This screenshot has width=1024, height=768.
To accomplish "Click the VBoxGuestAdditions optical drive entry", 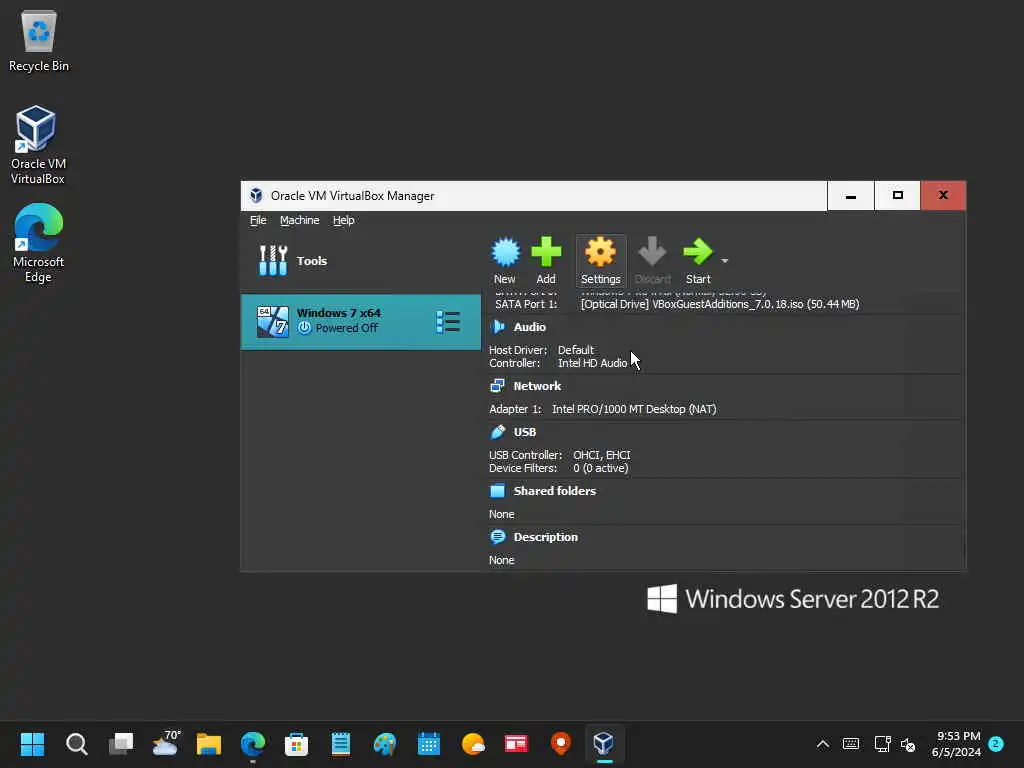I will (x=720, y=304).
